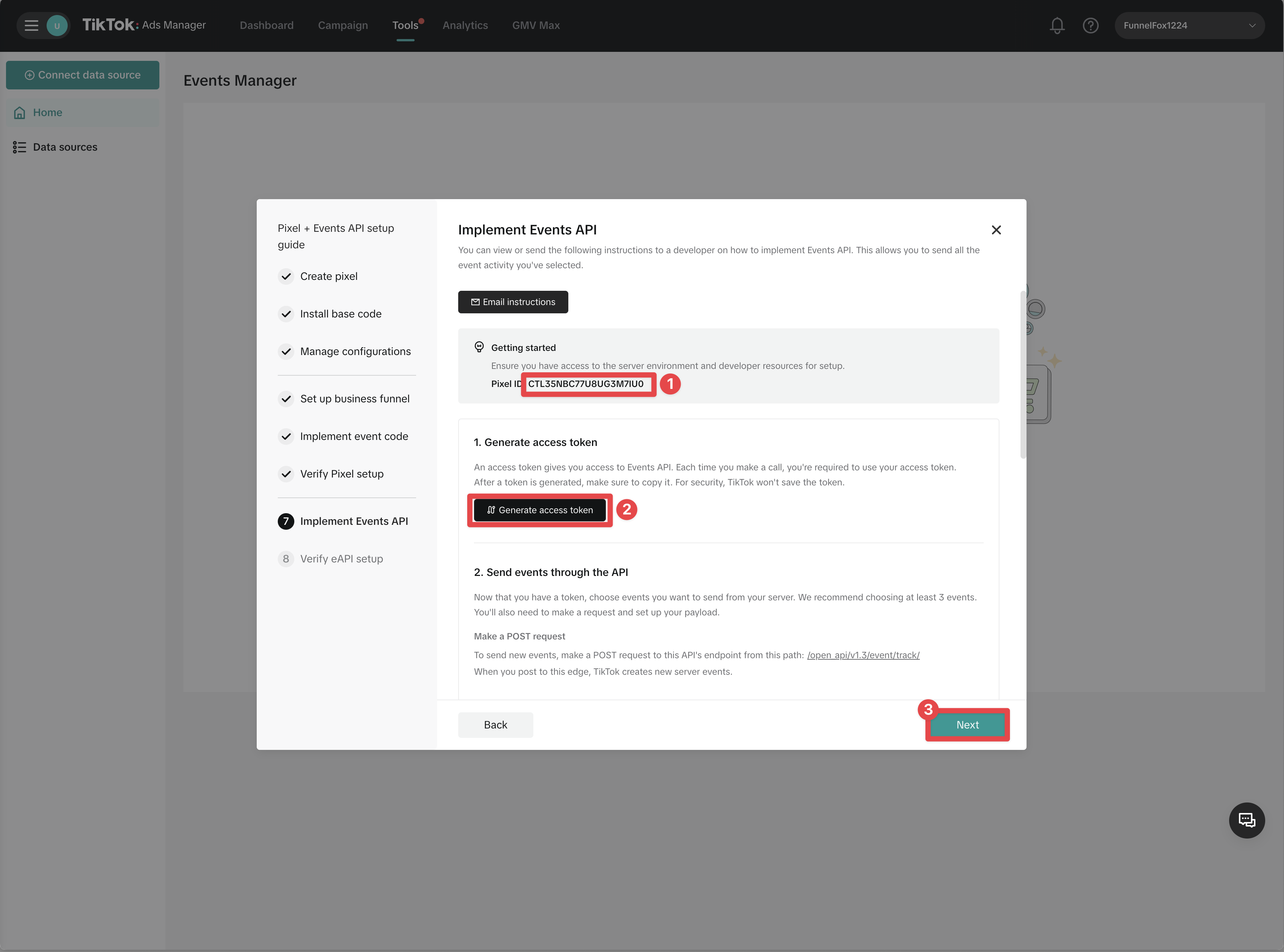Select the Verify Pixel setup step
The width and height of the screenshot is (1284, 952).
pos(341,474)
